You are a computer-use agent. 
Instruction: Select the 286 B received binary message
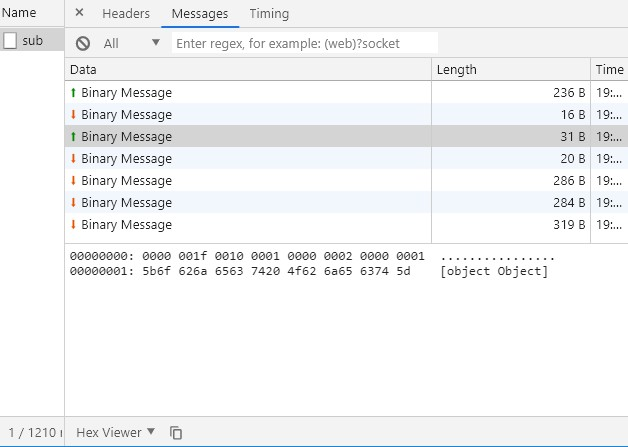click(126, 181)
